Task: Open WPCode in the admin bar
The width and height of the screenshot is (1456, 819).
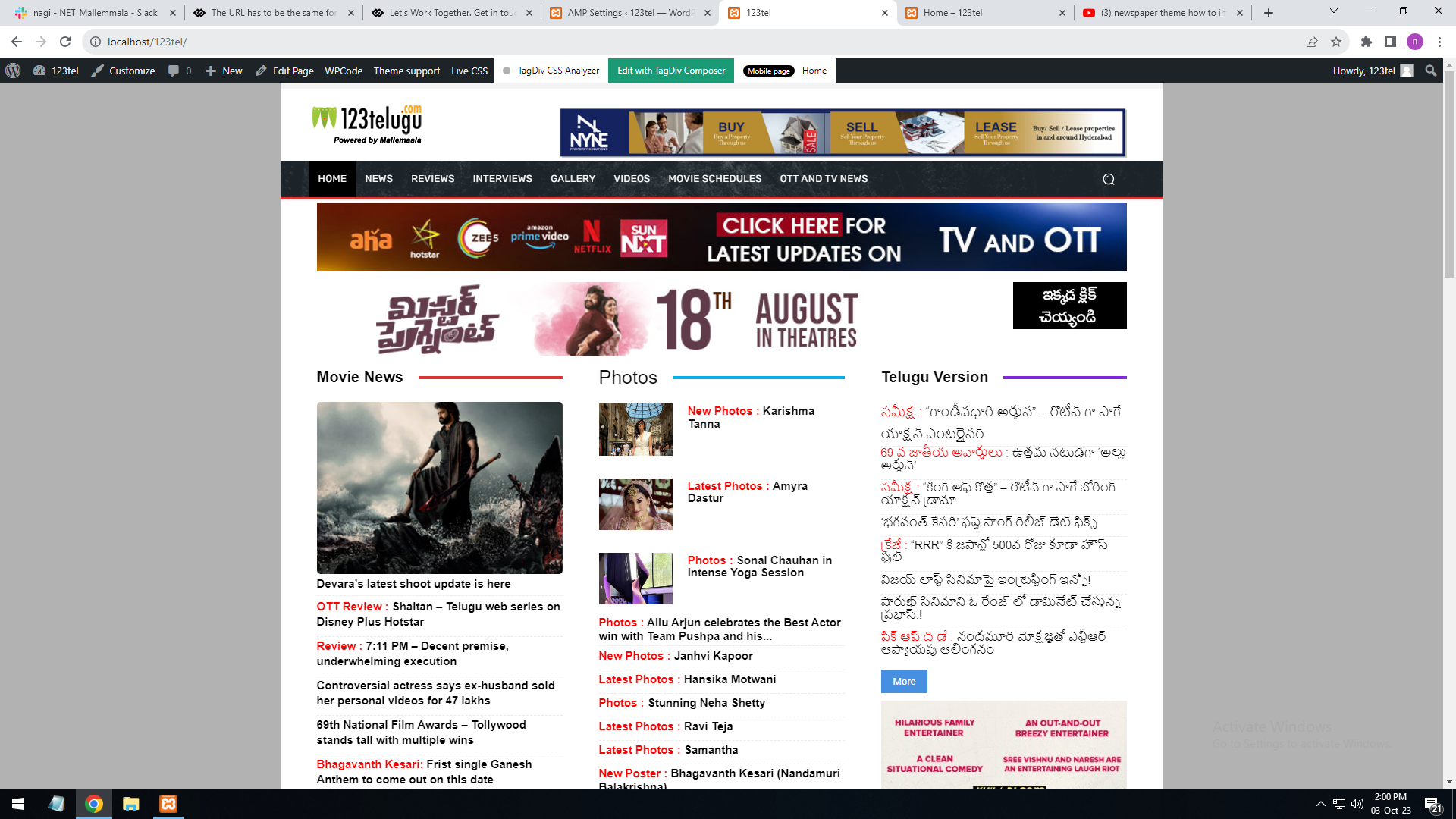Action: click(344, 71)
